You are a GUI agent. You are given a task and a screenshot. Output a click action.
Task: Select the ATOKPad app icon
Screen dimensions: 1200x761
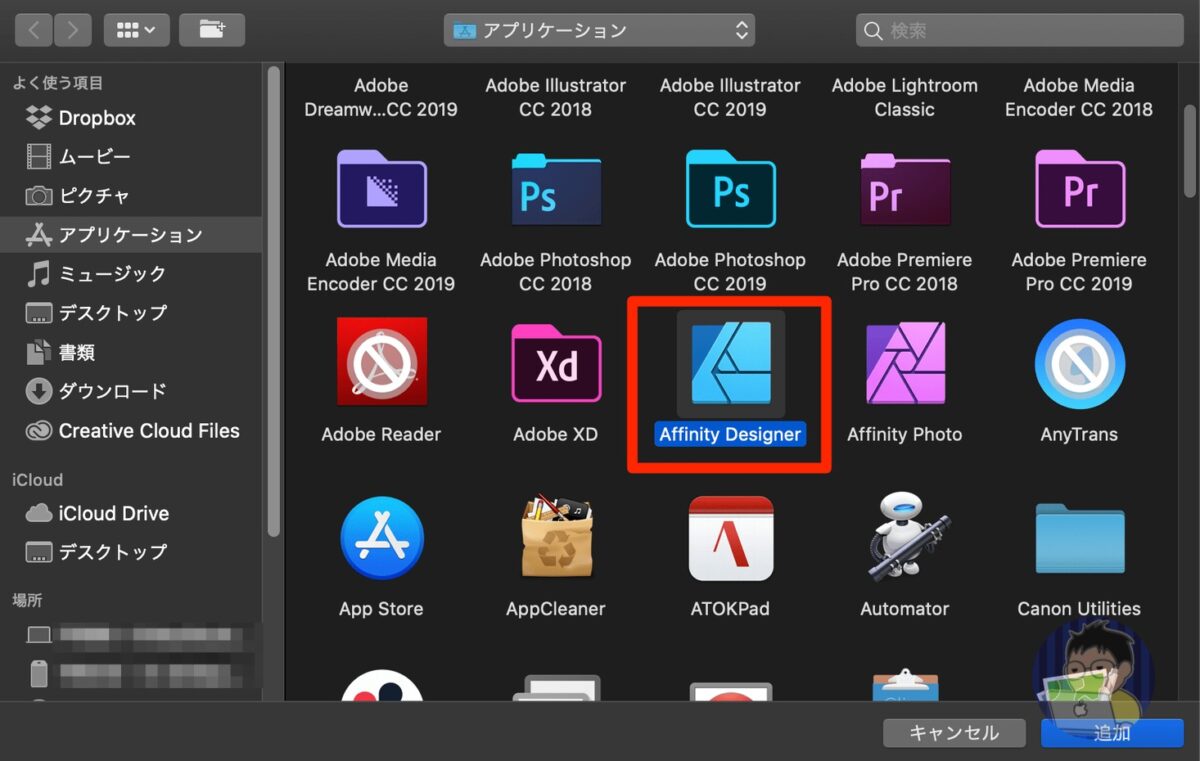click(731, 538)
